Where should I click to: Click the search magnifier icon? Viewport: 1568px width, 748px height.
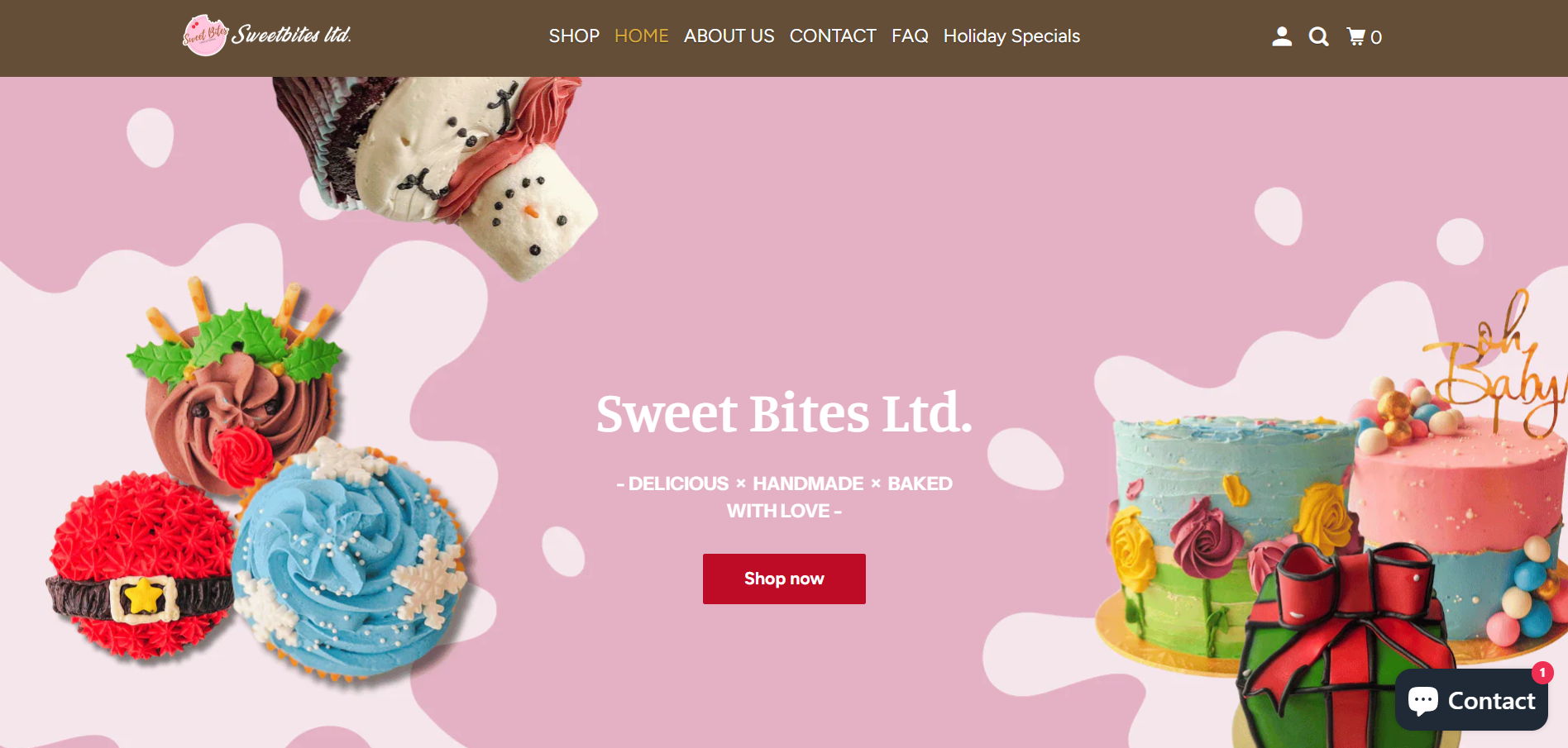(x=1319, y=36)
